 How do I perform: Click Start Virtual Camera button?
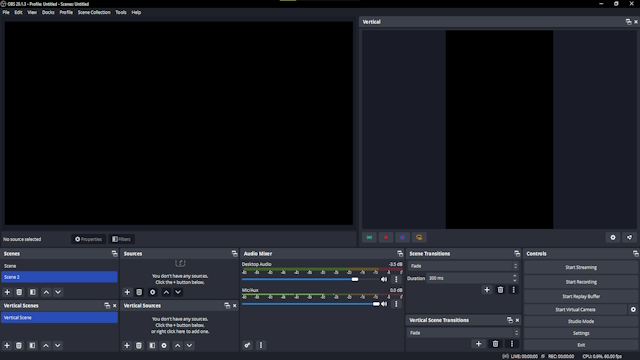pyautogui.click(x=575, y=310)
